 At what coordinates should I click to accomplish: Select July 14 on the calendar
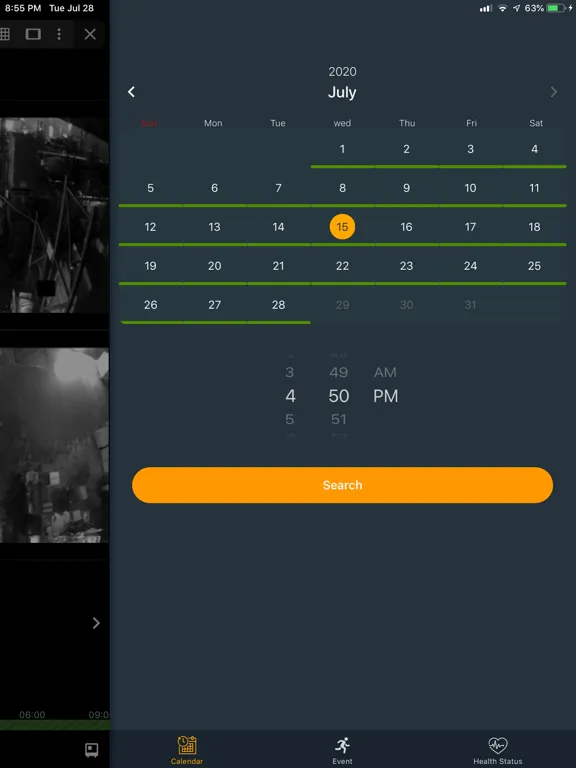[278, 227]
